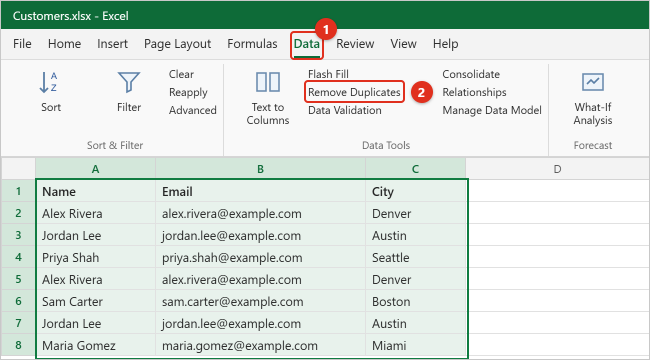
Task: Click the select-all corner of the grid
Action: pos(18,168)
